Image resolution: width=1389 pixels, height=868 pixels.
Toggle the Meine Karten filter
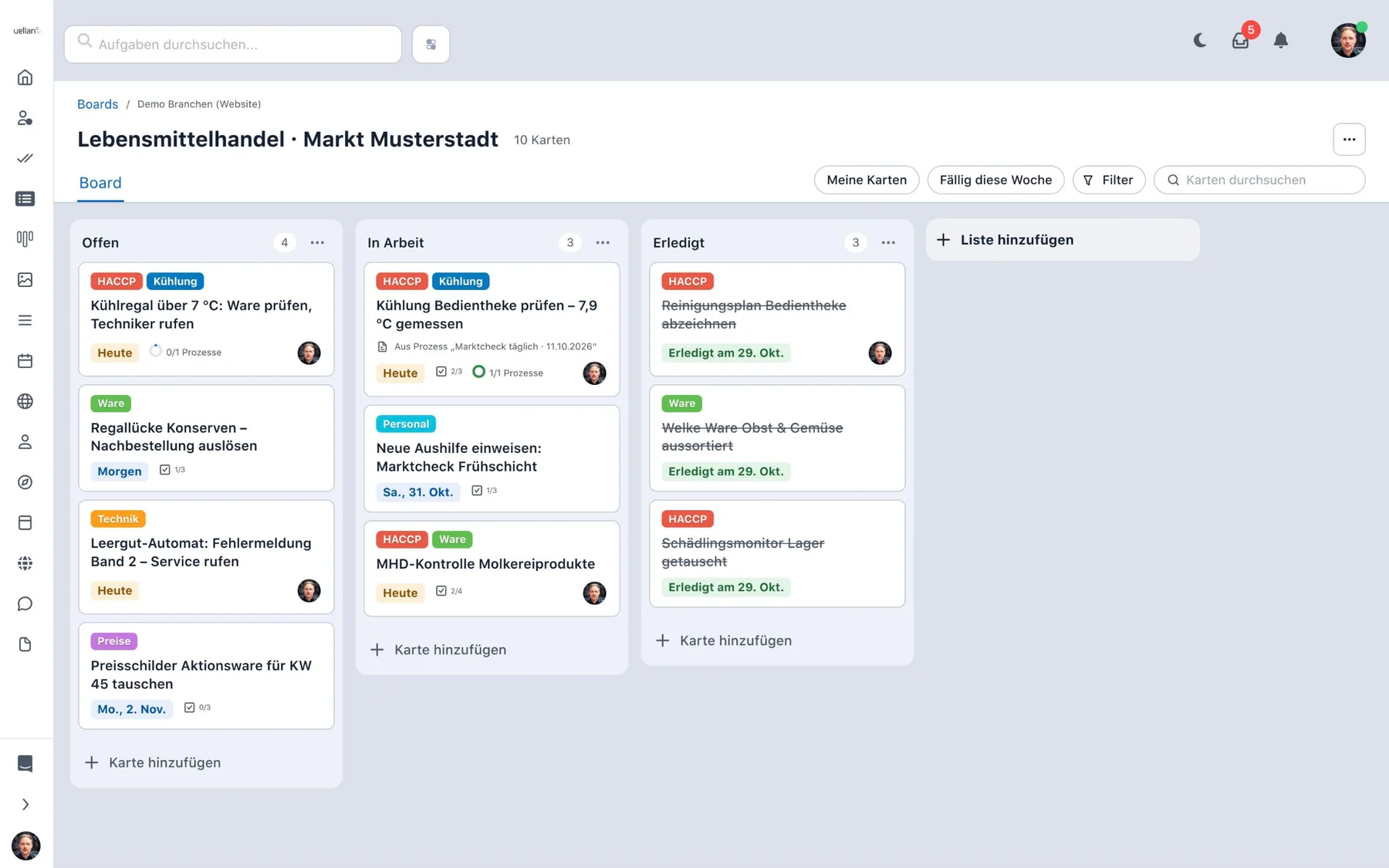tap(866, 180)
